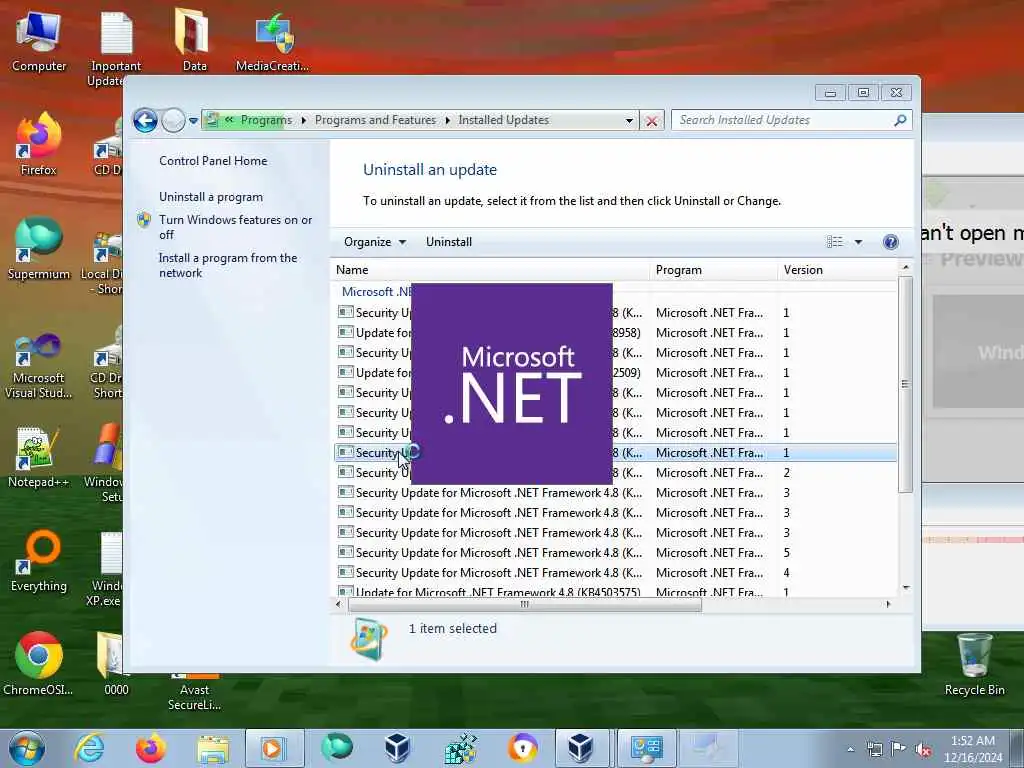
Task: Open Help with the question mark icon
Action: click(891, 242)
